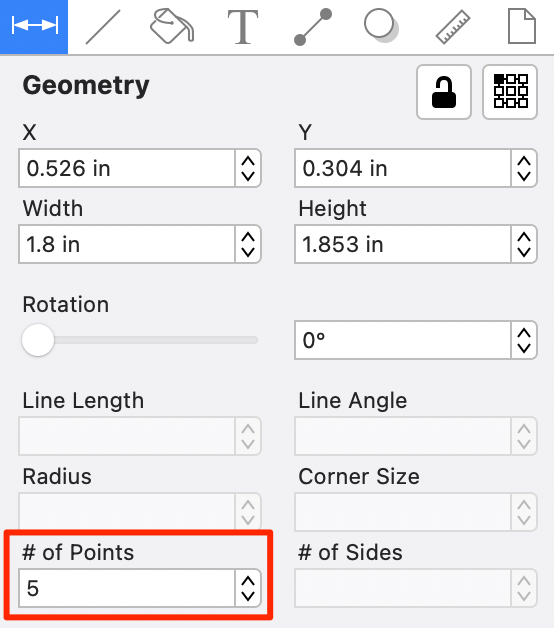Image resolution: width=554 pixels, height=628 pixels.
Task: Adjust the Width stepper arrows
Action: pos(248,244)
